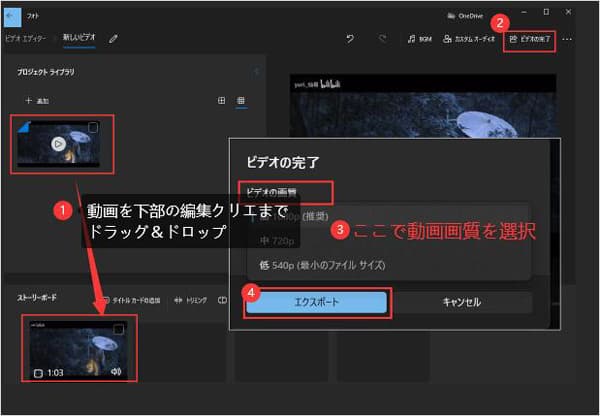Toggle the storyboard clip volume icon
The width and height of the screenshot is (600, 416).
click(116, 372)
